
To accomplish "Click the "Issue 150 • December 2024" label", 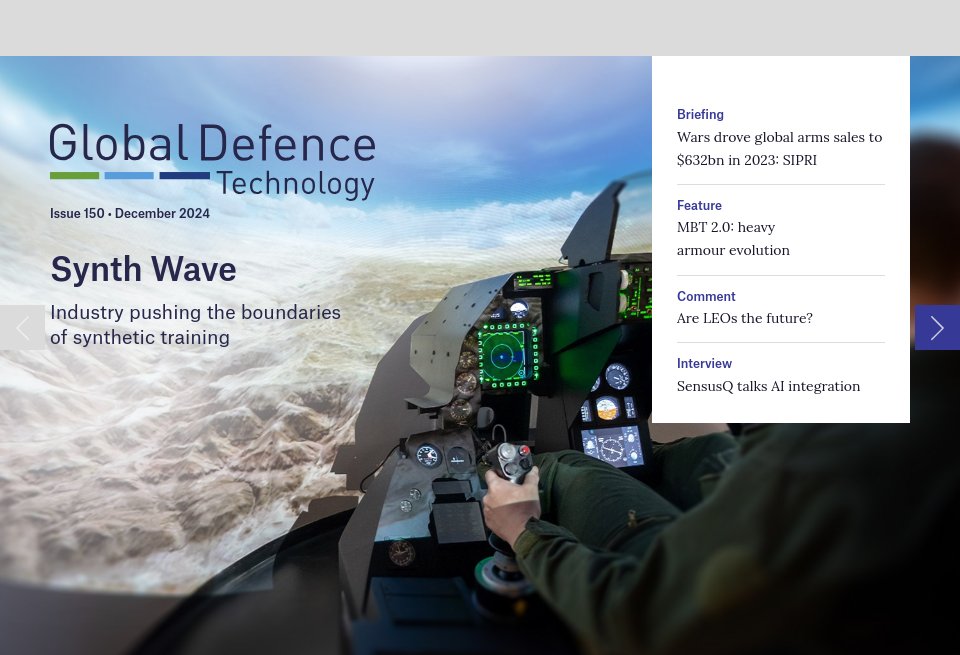I will [x=130, y=213].
